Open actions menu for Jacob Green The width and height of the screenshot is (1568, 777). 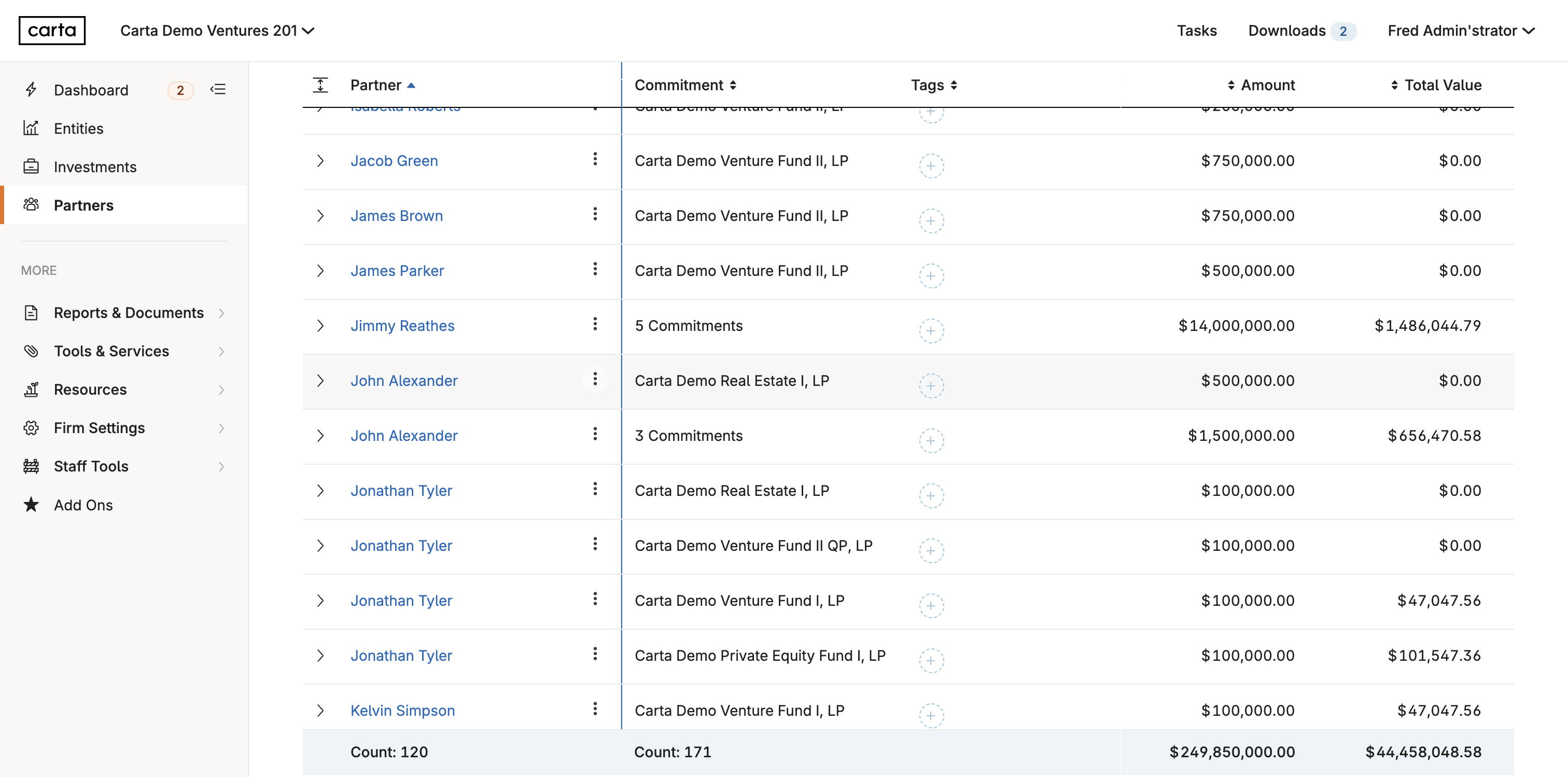(x=595, y=159)
